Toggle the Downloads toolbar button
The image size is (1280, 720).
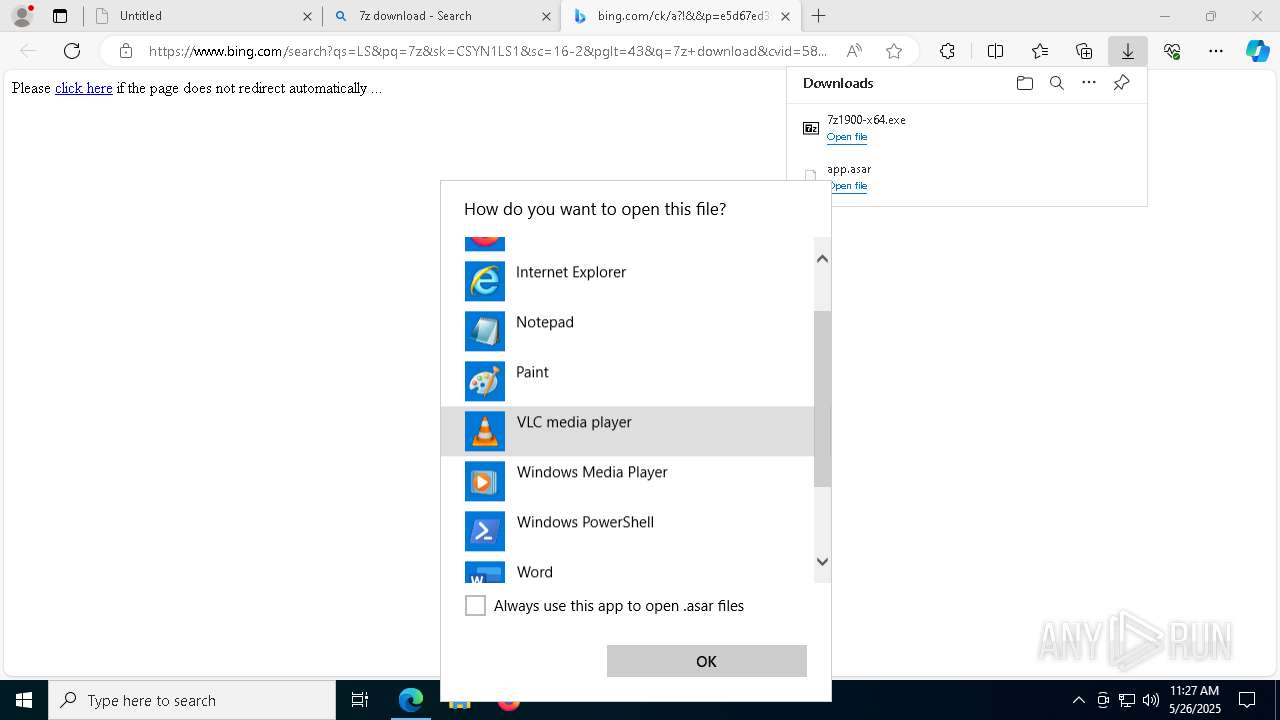point(1128,51)
